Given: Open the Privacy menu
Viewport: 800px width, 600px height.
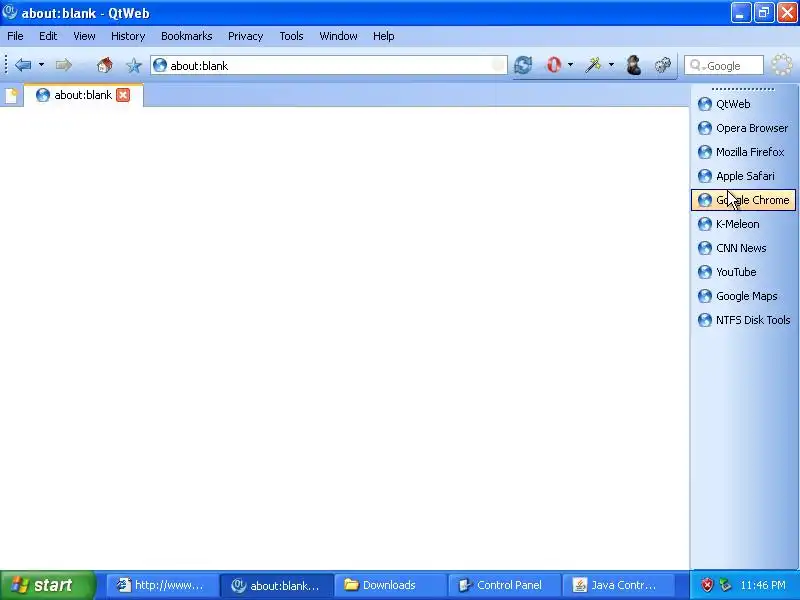Looking at the screenshot, I should pyautogui.click(x=245, y=36).
